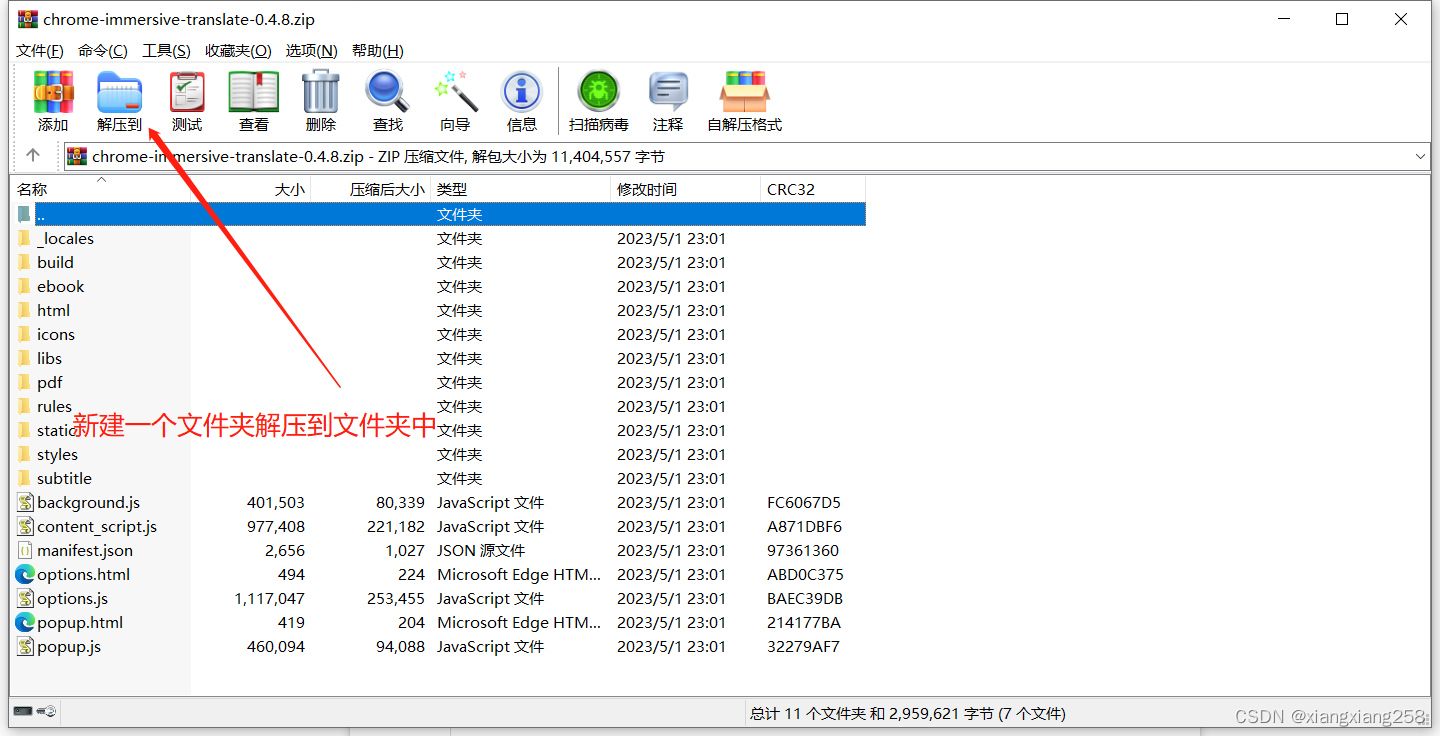Click the 注释 (Comment) toolbar icon
1440x736 pixels.
tap(668, 92)
